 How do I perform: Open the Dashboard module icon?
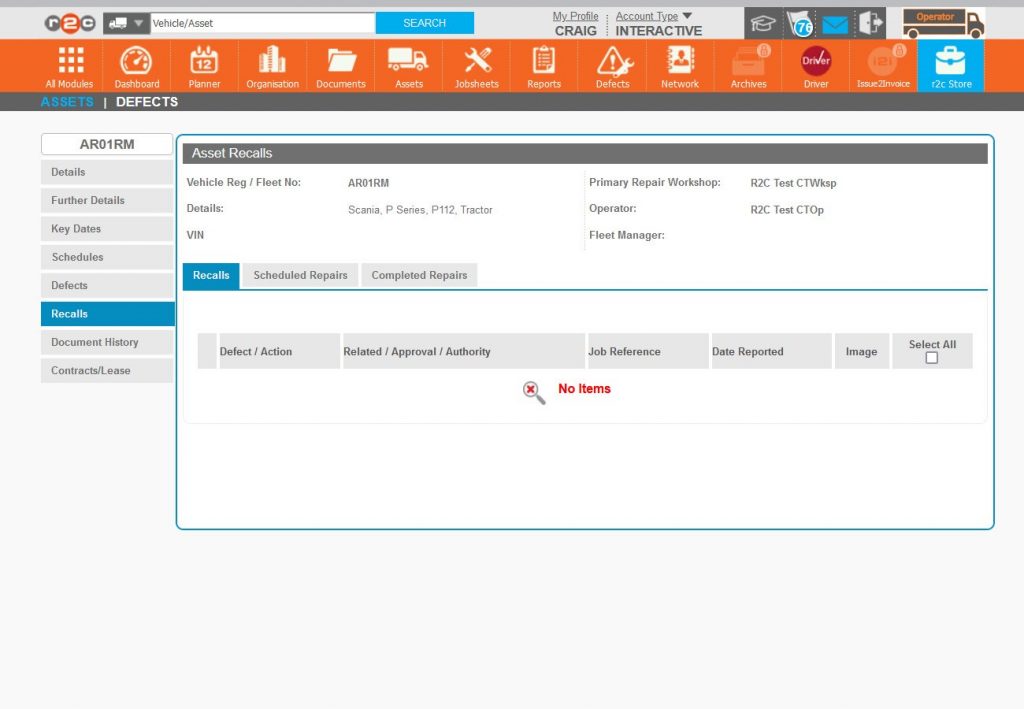[136, 62]
